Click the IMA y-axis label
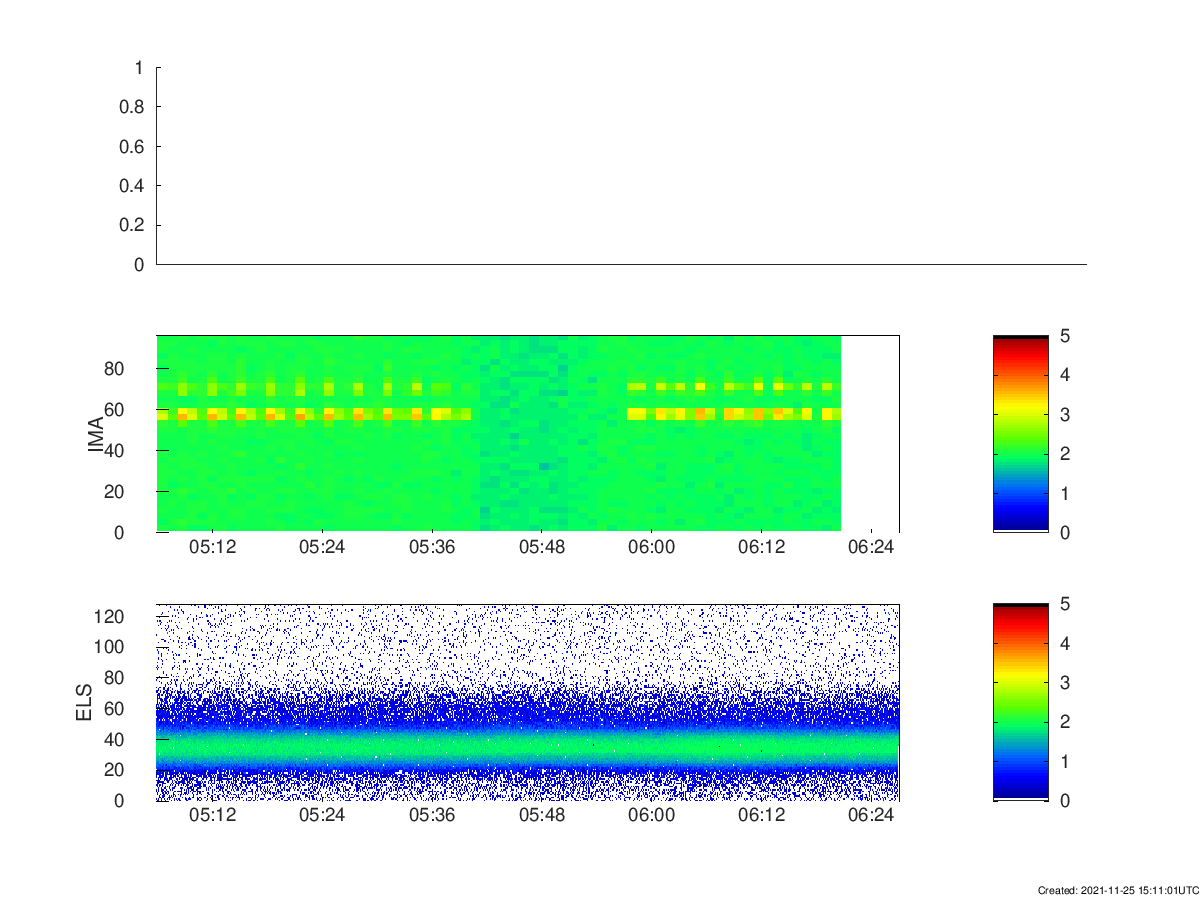Screen dimensions: 1200x900 coord(97,433)
